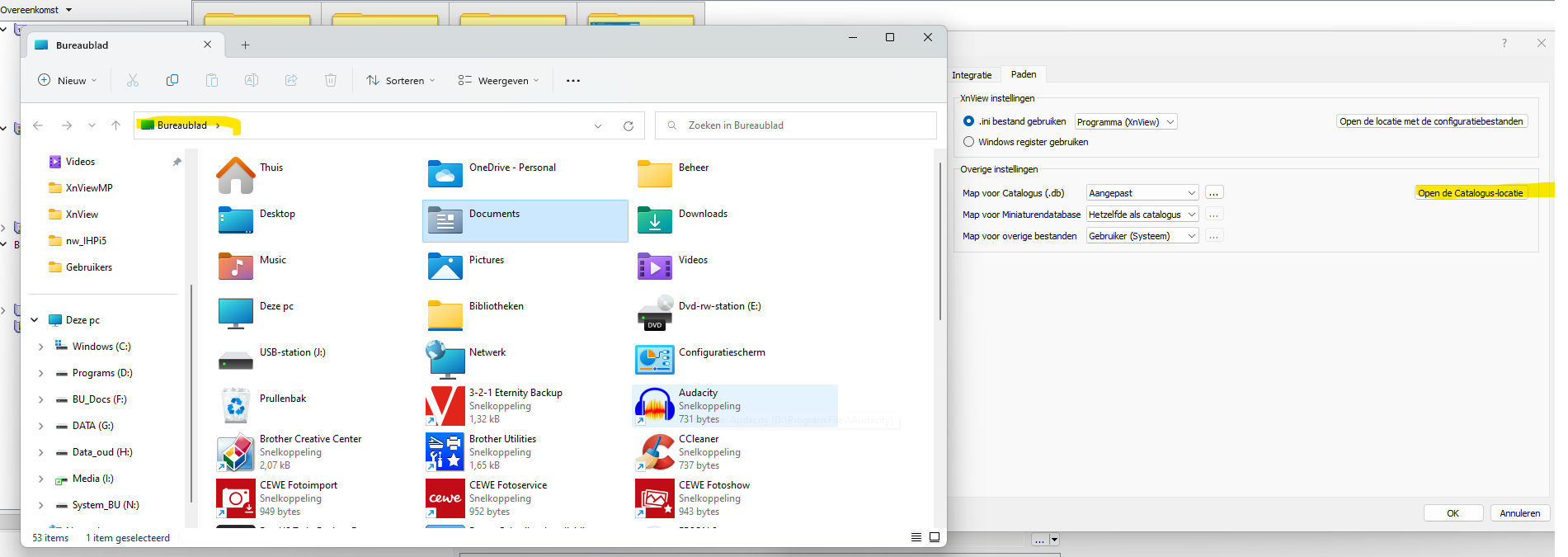
Task: Open the Configuratiescherm control panel icon
Action: (x=655, y=360)
